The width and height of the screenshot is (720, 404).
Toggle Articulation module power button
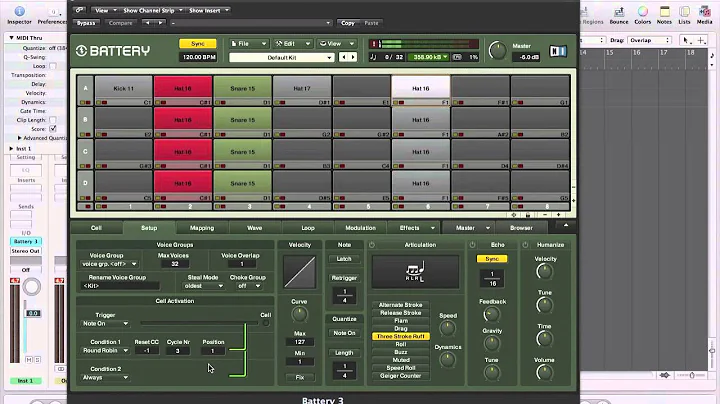(371, 245)
